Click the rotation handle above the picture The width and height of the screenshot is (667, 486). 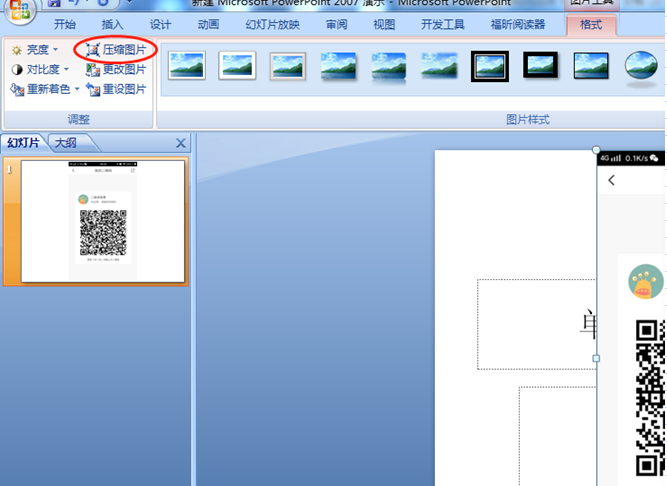pyautogui.click(x=596, y=150)
